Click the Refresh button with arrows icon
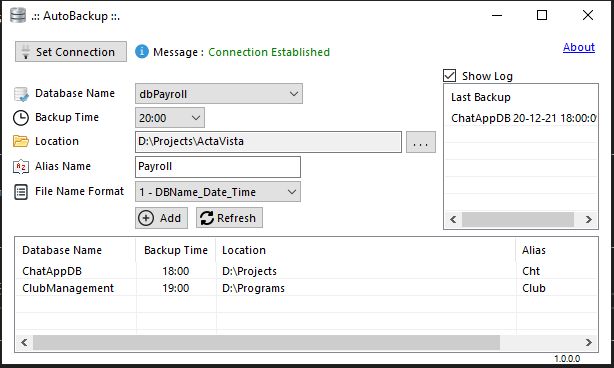 pyautogui.click(x=229, y=218)
